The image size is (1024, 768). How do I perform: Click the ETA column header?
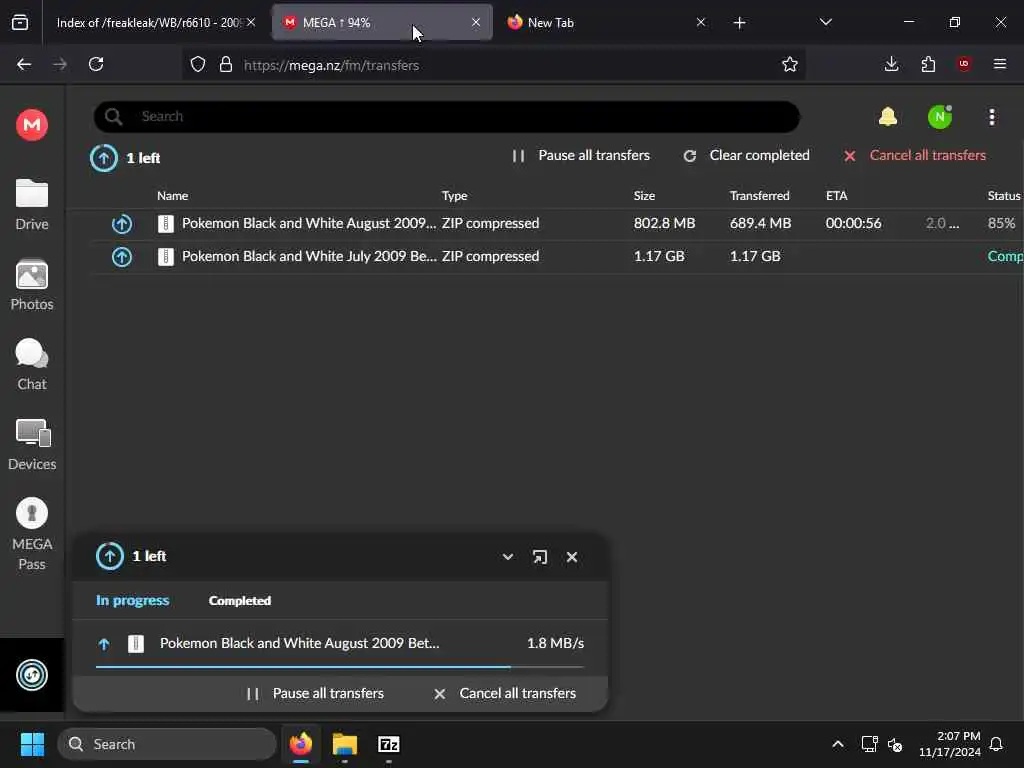tap(837, 195)
